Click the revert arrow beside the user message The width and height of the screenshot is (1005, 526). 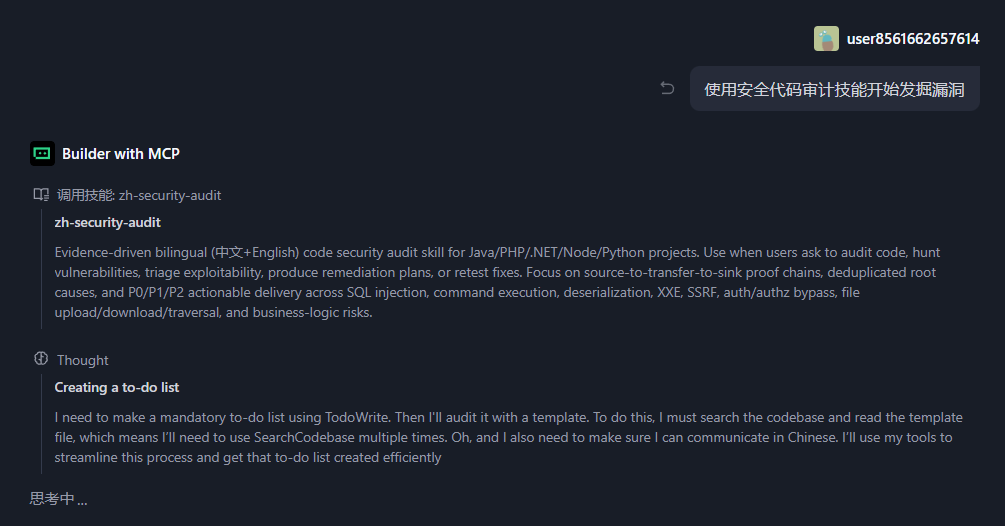667,89
